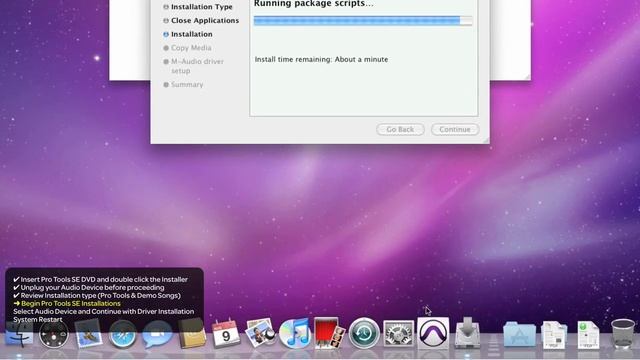
Task: Open iCal calendar icon showing 9
Action: 226,333
